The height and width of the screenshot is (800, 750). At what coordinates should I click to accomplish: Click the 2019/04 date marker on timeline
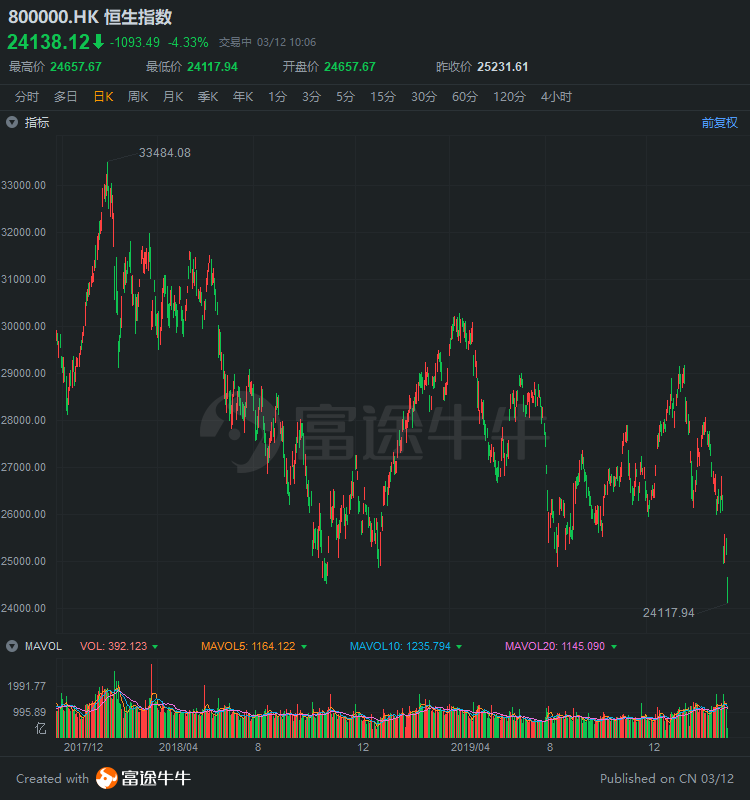coord(469,747)
